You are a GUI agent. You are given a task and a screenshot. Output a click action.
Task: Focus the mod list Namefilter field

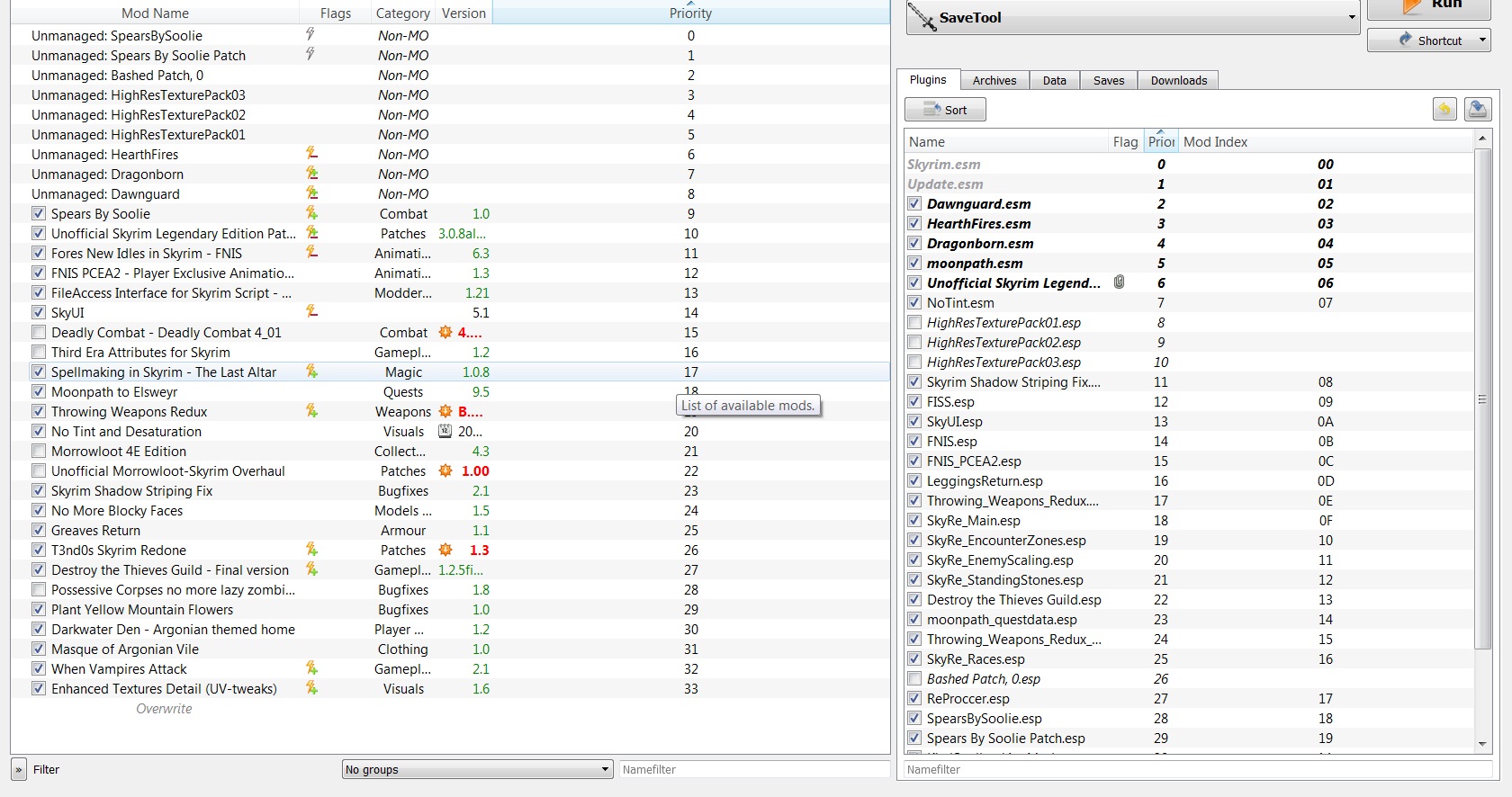pos(754,769)
